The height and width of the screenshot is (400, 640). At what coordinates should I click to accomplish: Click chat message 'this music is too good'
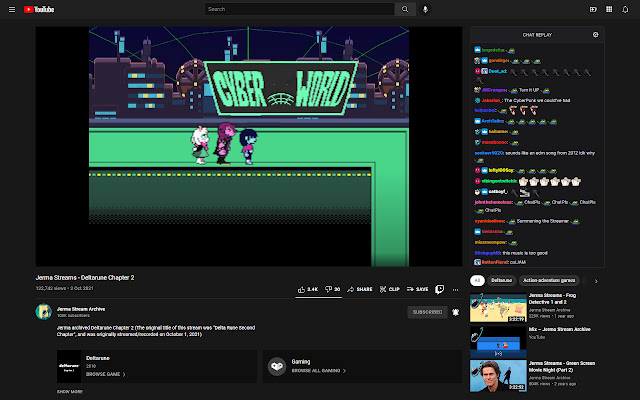(x=511, y=253)
